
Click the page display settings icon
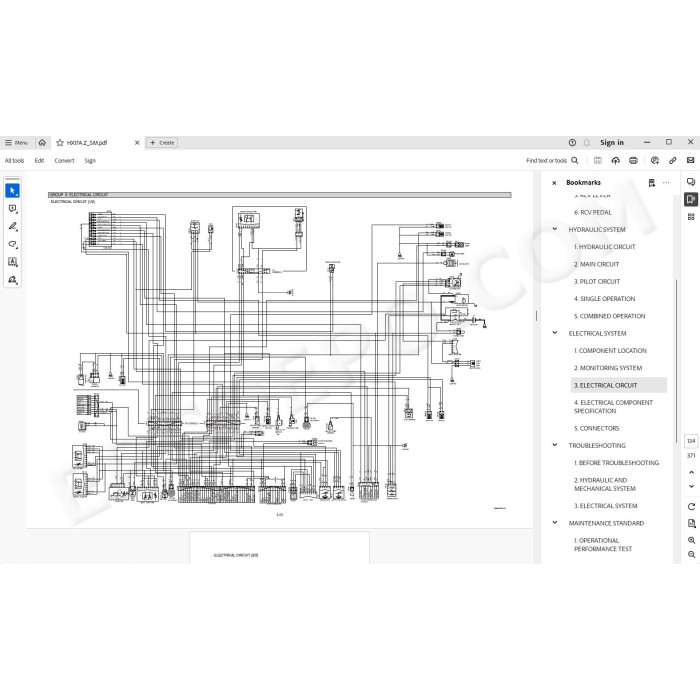(x=692, y=523)
